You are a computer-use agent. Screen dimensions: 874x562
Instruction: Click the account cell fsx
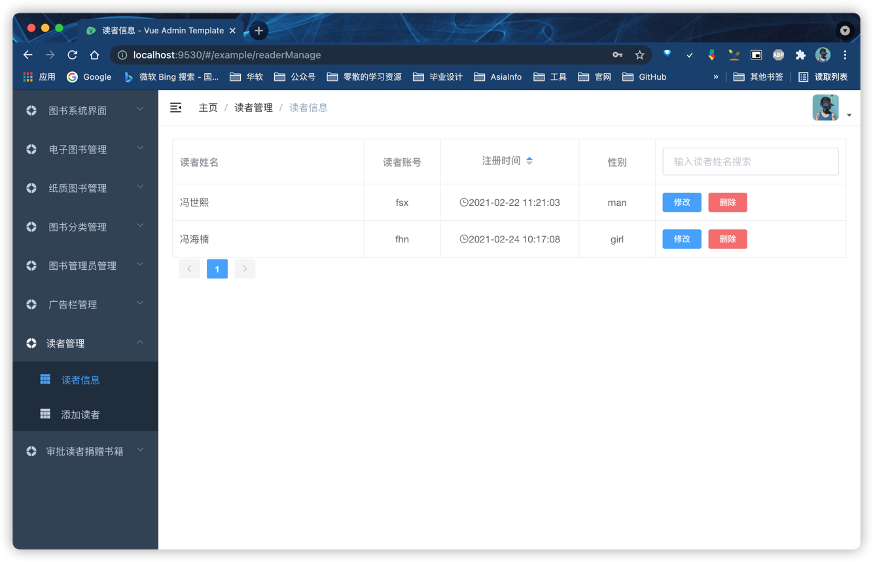coord(402,202)
